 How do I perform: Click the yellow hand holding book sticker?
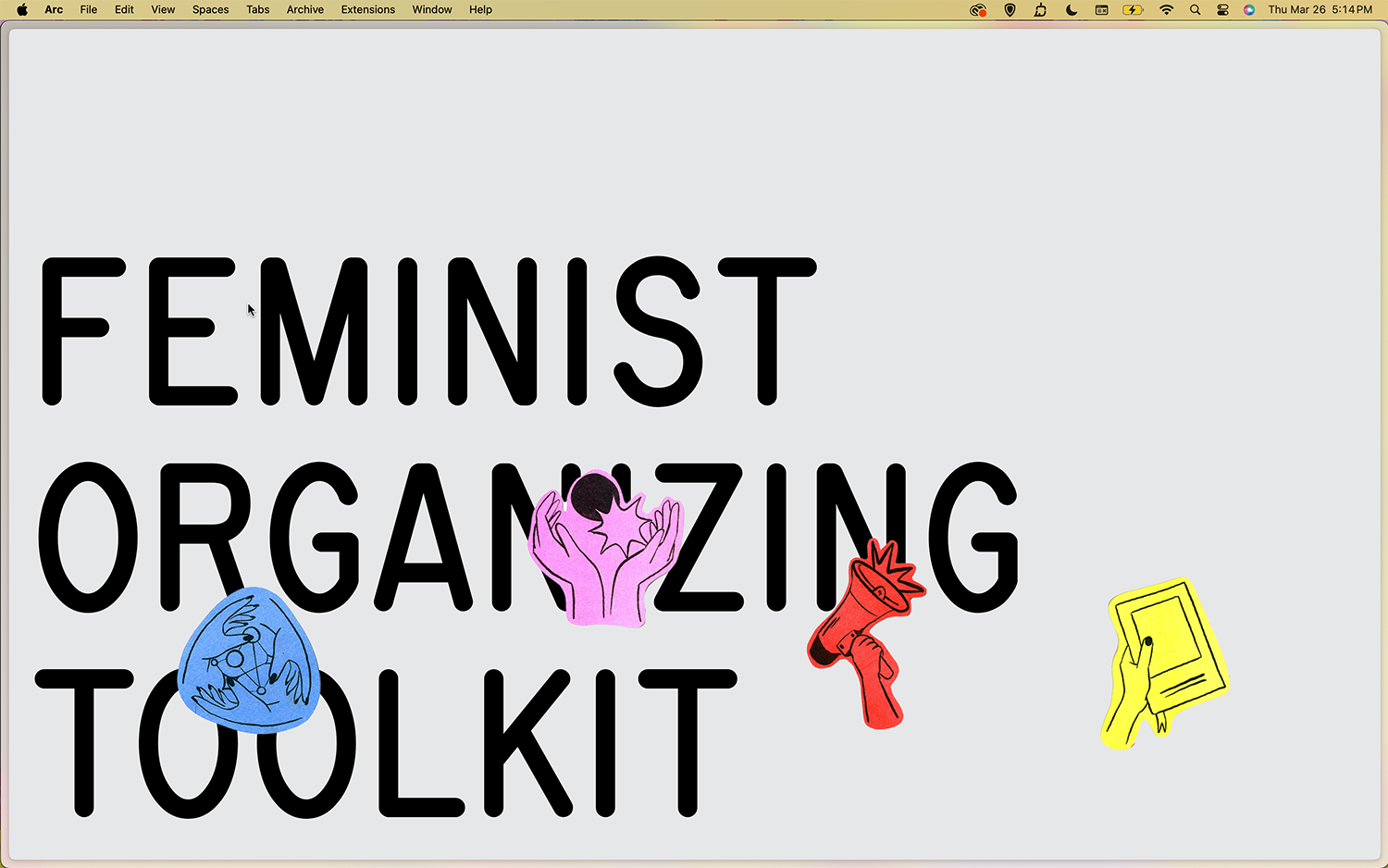tap(1163, 661)
